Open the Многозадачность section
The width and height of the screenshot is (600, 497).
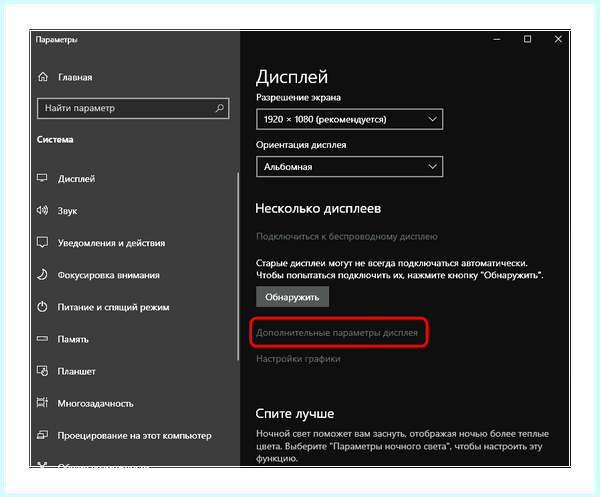(95, 404)
